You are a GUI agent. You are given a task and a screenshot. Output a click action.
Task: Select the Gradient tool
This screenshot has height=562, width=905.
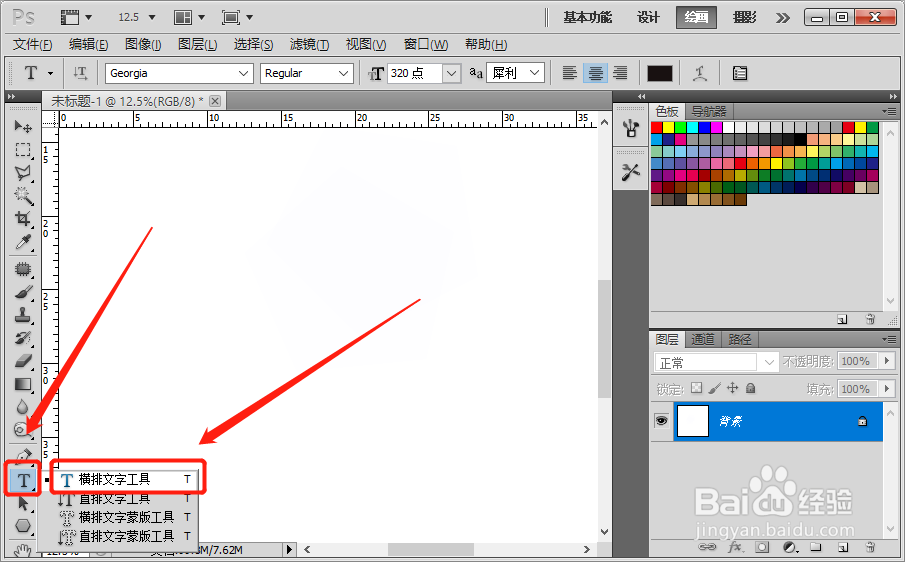[23, 384]
